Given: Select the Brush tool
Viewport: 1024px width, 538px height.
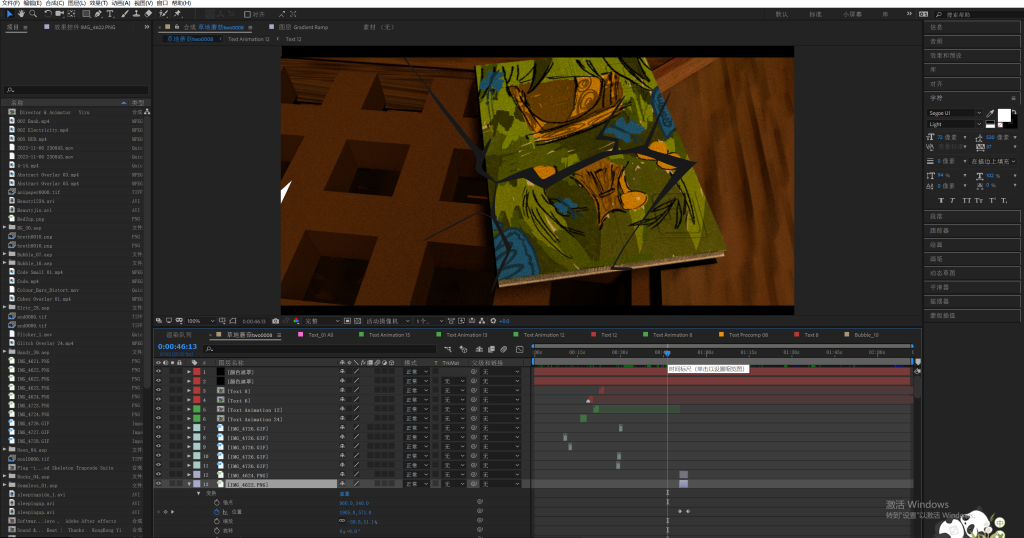Looking at the screenshot, I should (x=125, y=14).
